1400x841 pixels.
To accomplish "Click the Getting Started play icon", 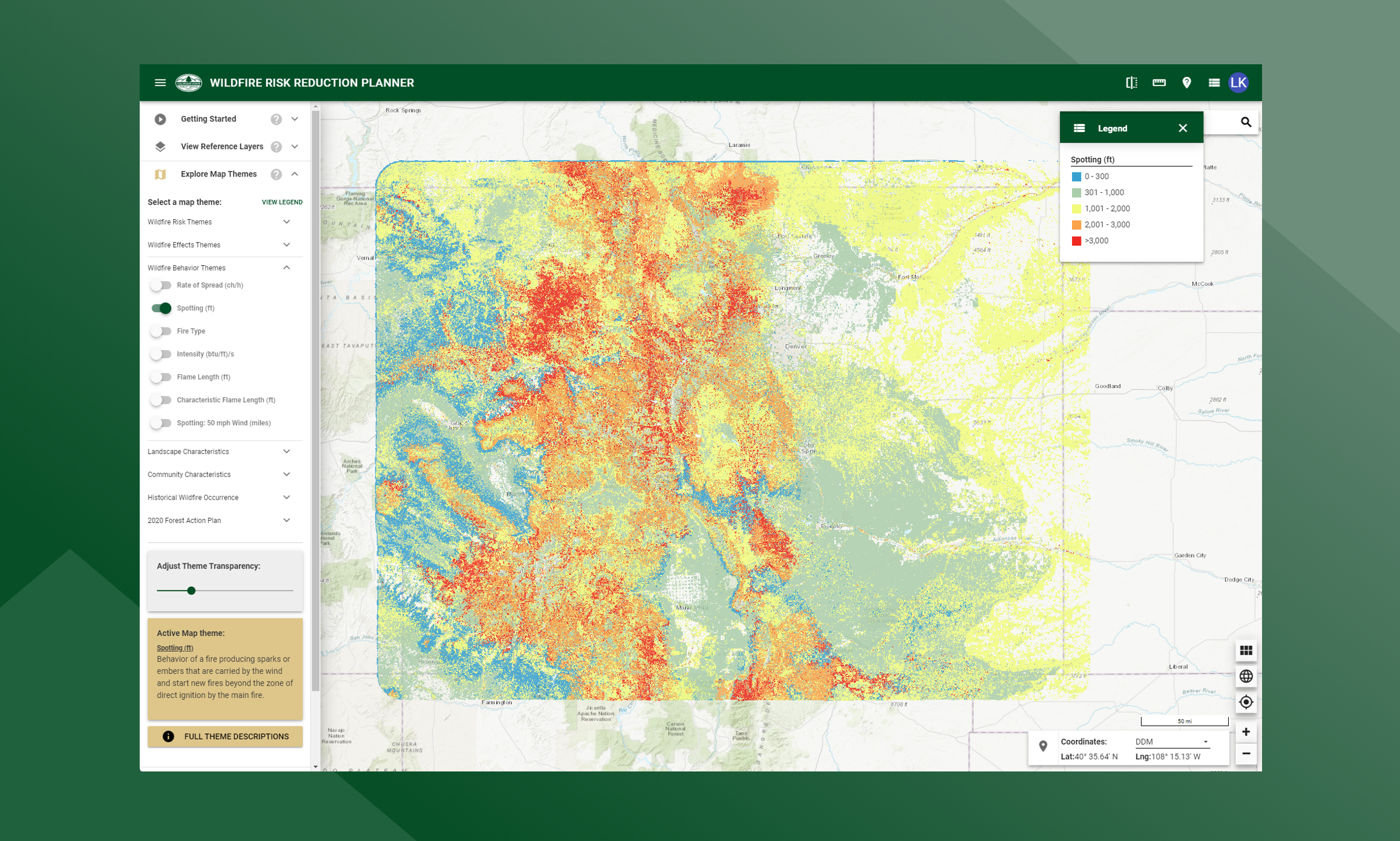I will [160, 119].
